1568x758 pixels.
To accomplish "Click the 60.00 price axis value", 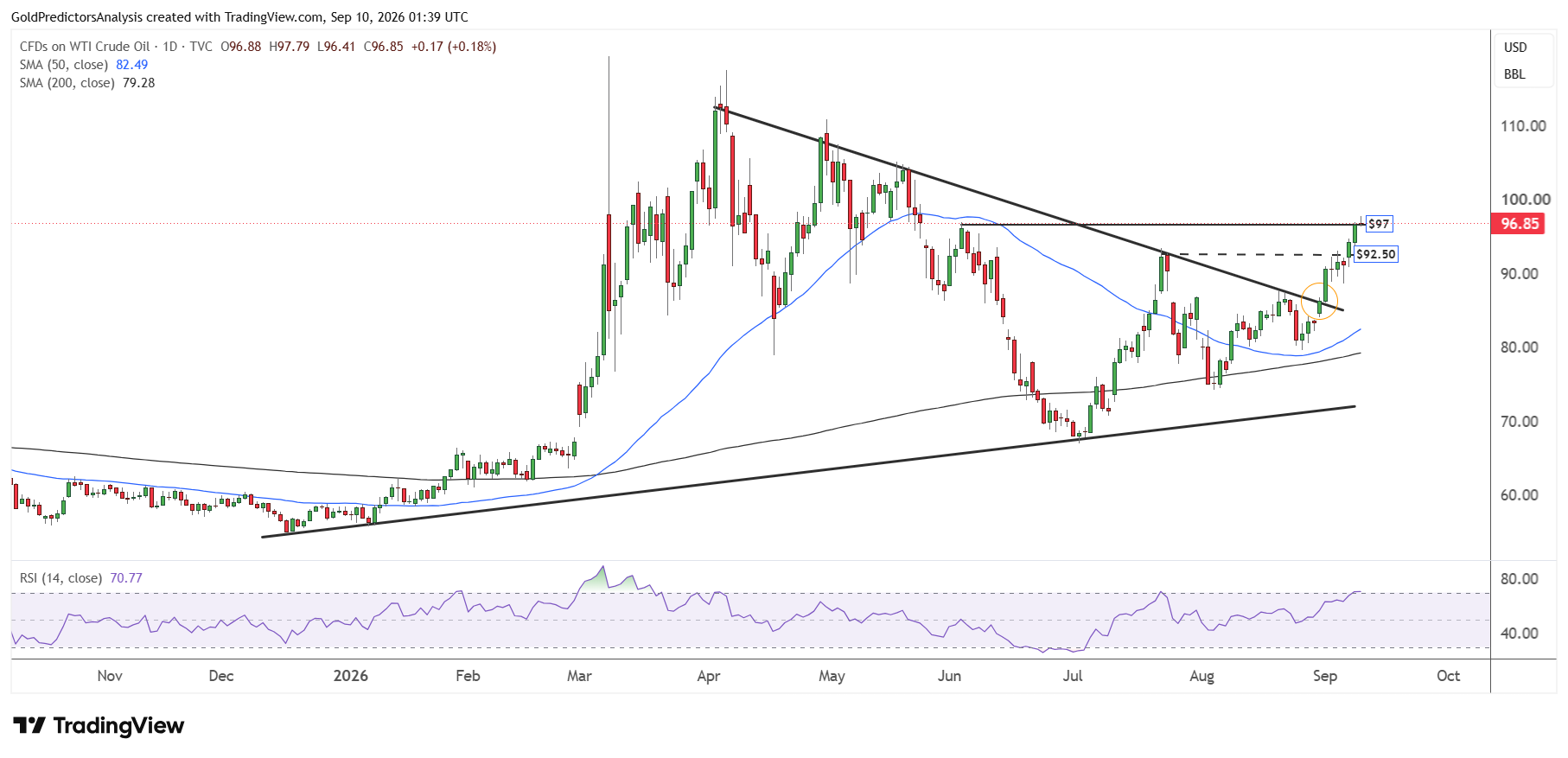I will coord(1520,495).
